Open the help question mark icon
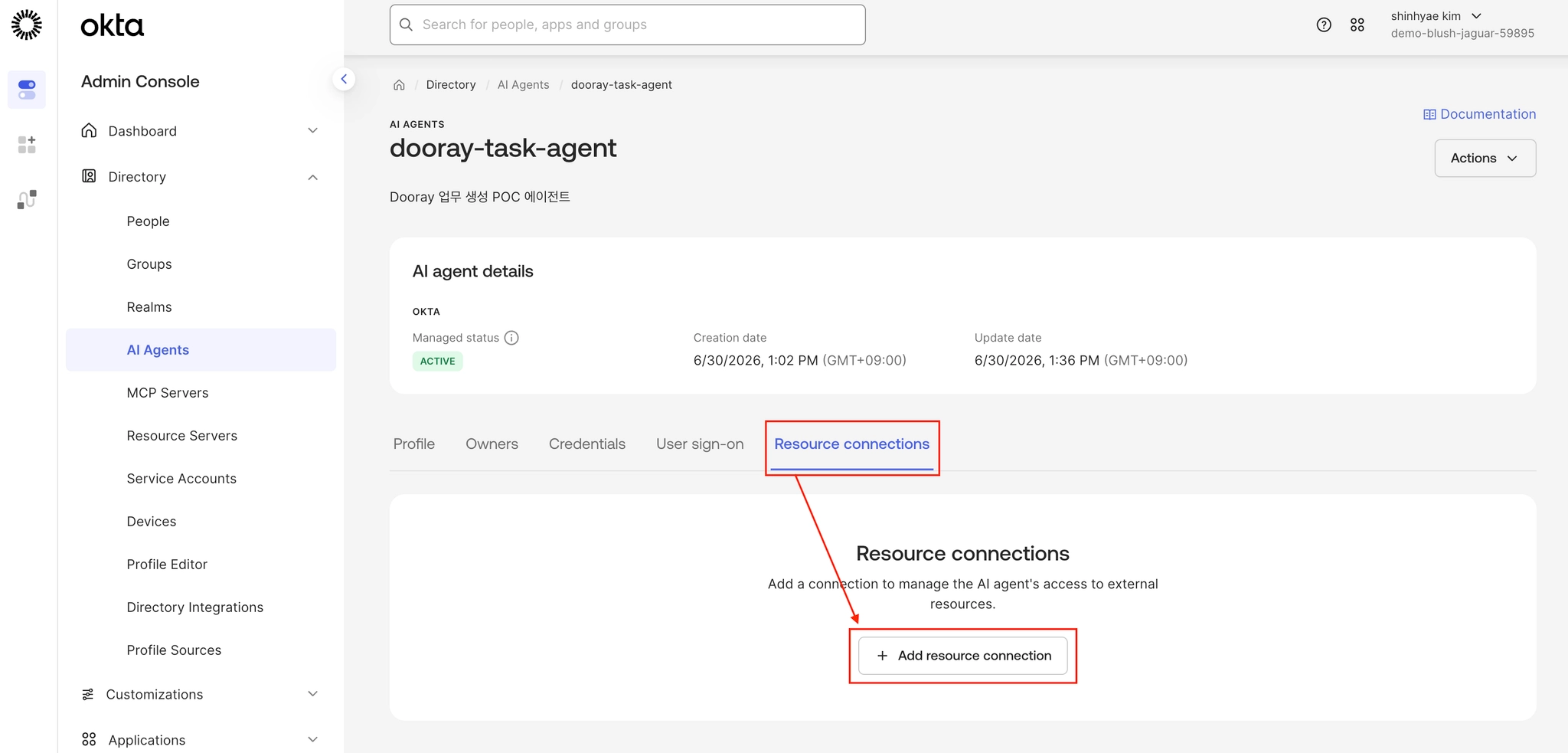 click(1324, 25)
